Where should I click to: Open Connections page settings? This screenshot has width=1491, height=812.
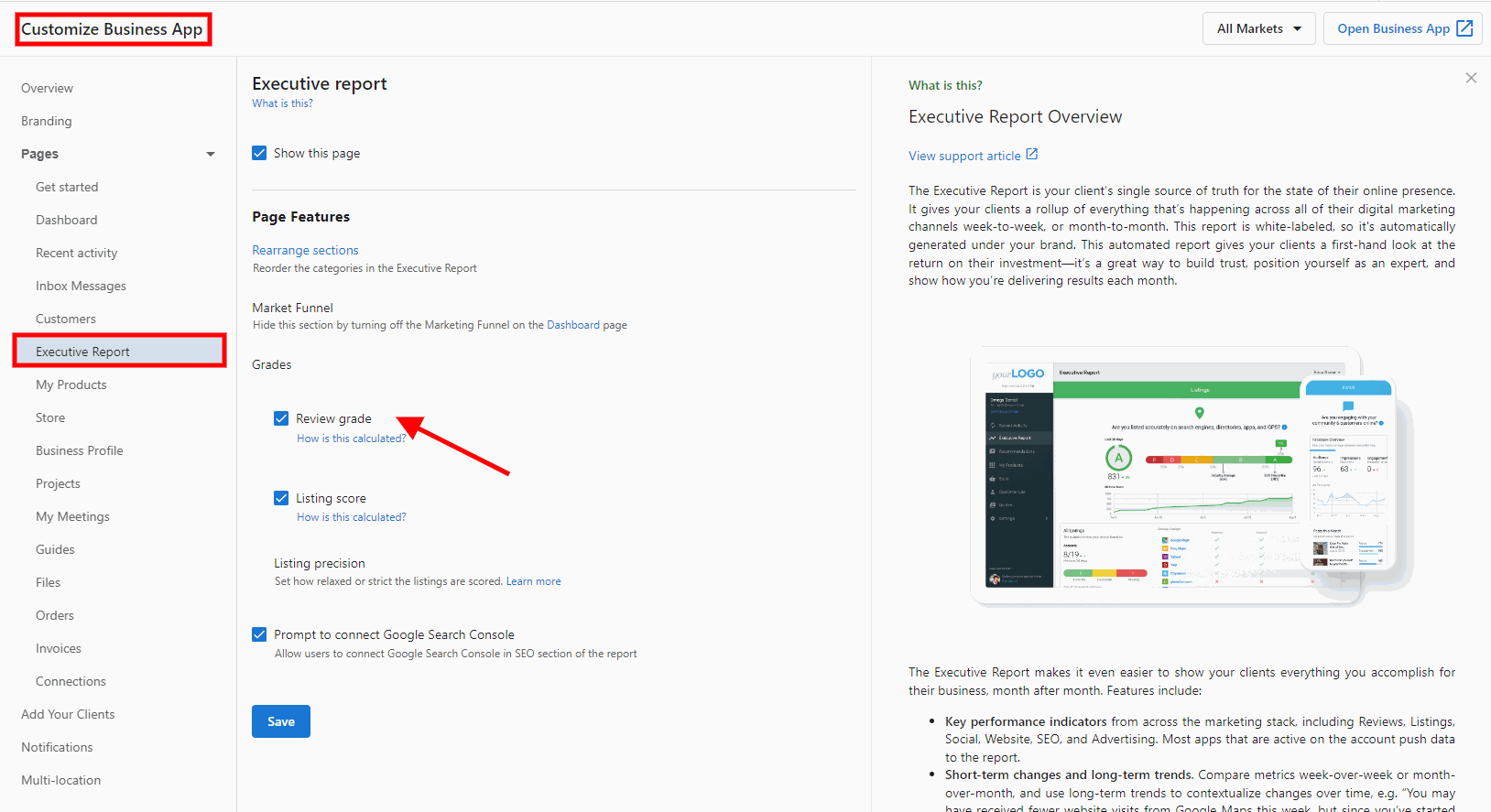(x=71, y=681)
